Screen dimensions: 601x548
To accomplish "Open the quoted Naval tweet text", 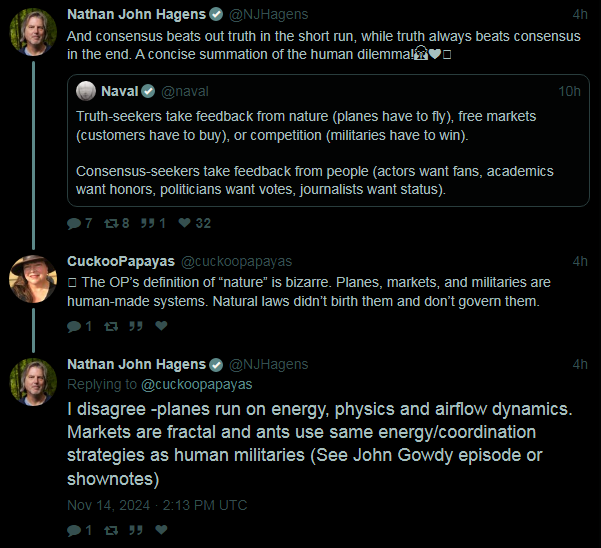I will point(315,153).
